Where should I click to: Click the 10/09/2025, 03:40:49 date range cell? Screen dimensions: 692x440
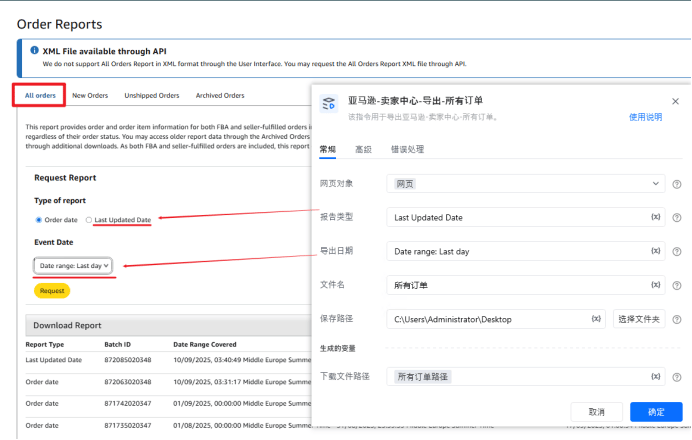pos(242,360)
